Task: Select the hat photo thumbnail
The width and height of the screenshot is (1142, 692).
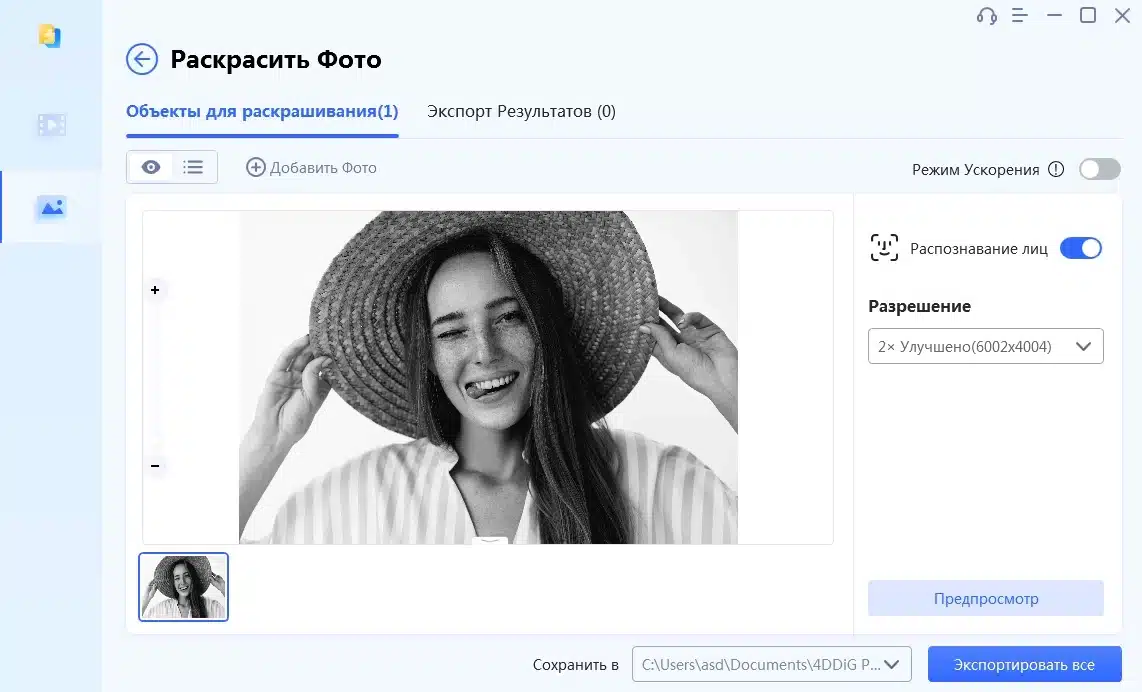Action: coord(184,587)
